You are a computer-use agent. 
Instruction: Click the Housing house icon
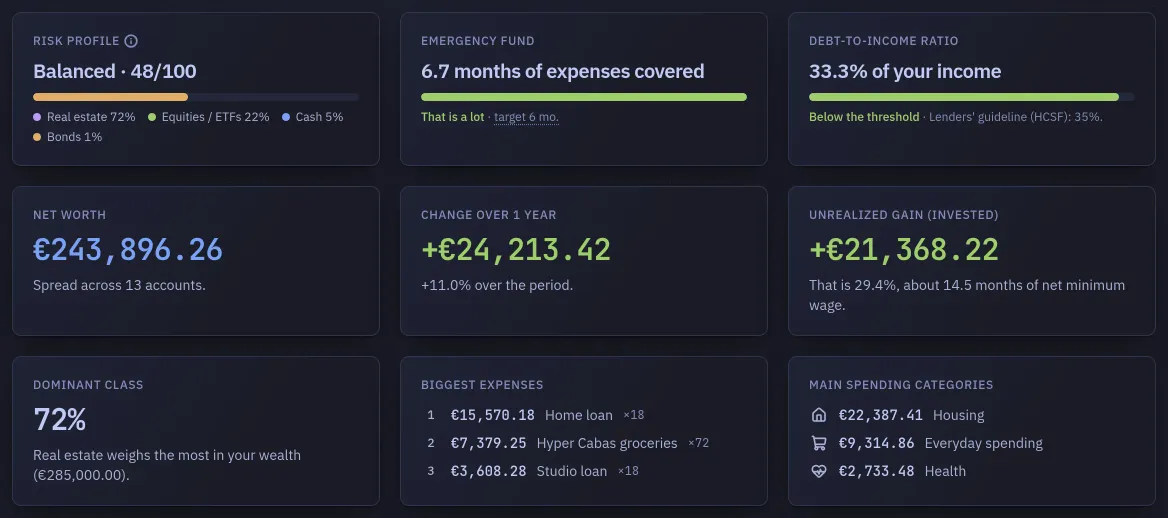819,415
